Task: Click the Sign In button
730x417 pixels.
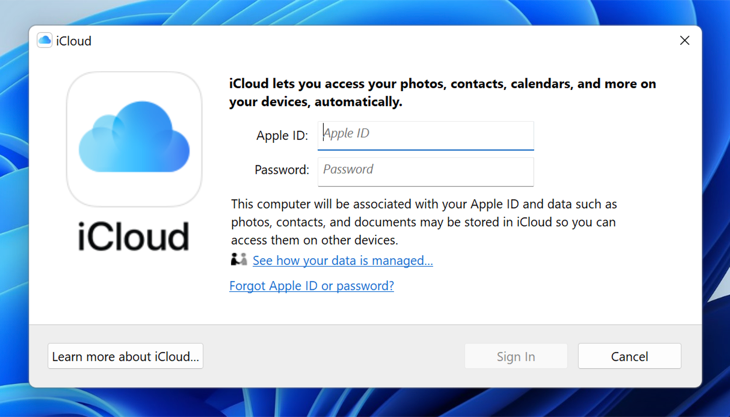Action: point(516,356)
